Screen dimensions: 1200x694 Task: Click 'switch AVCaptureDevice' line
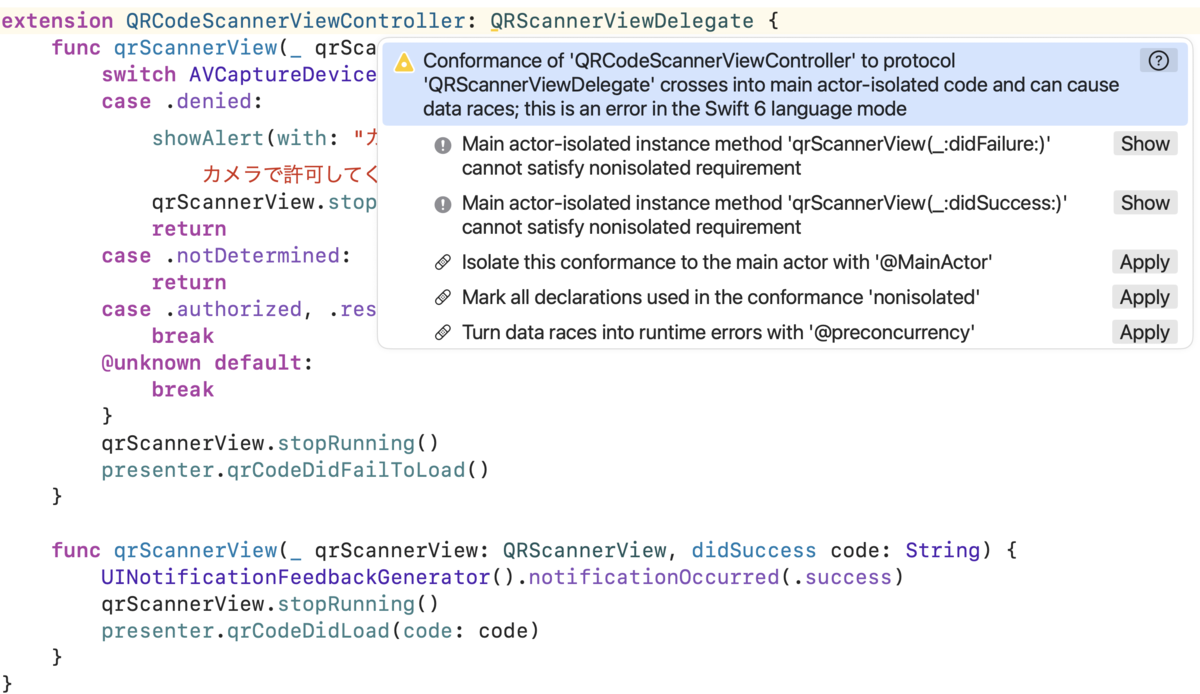click(239, 75)
